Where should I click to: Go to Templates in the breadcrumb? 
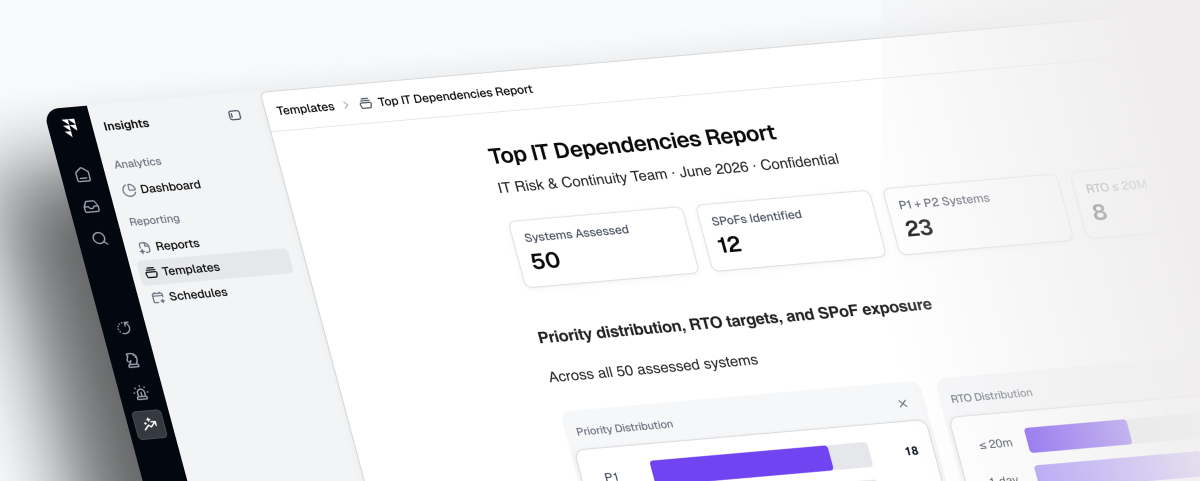[305, 108]
